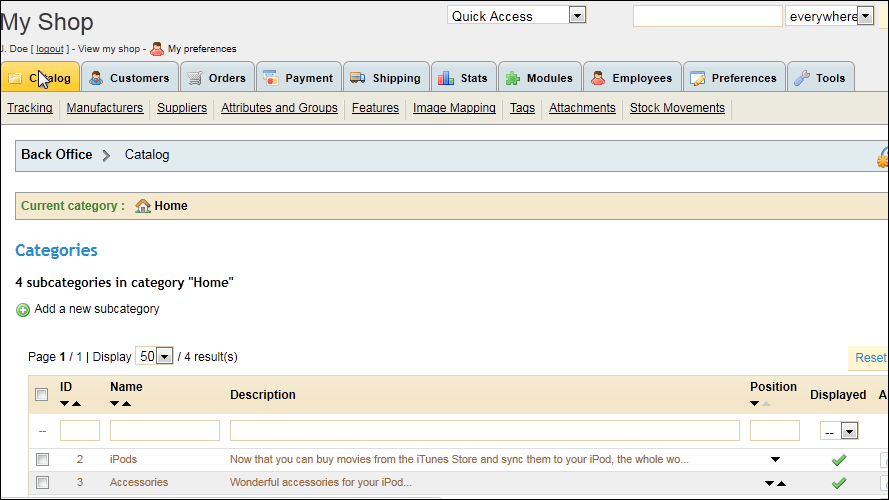Toggle the select-all checkbox in table header
Screen dimensions: 889x500
click(42, 395)
